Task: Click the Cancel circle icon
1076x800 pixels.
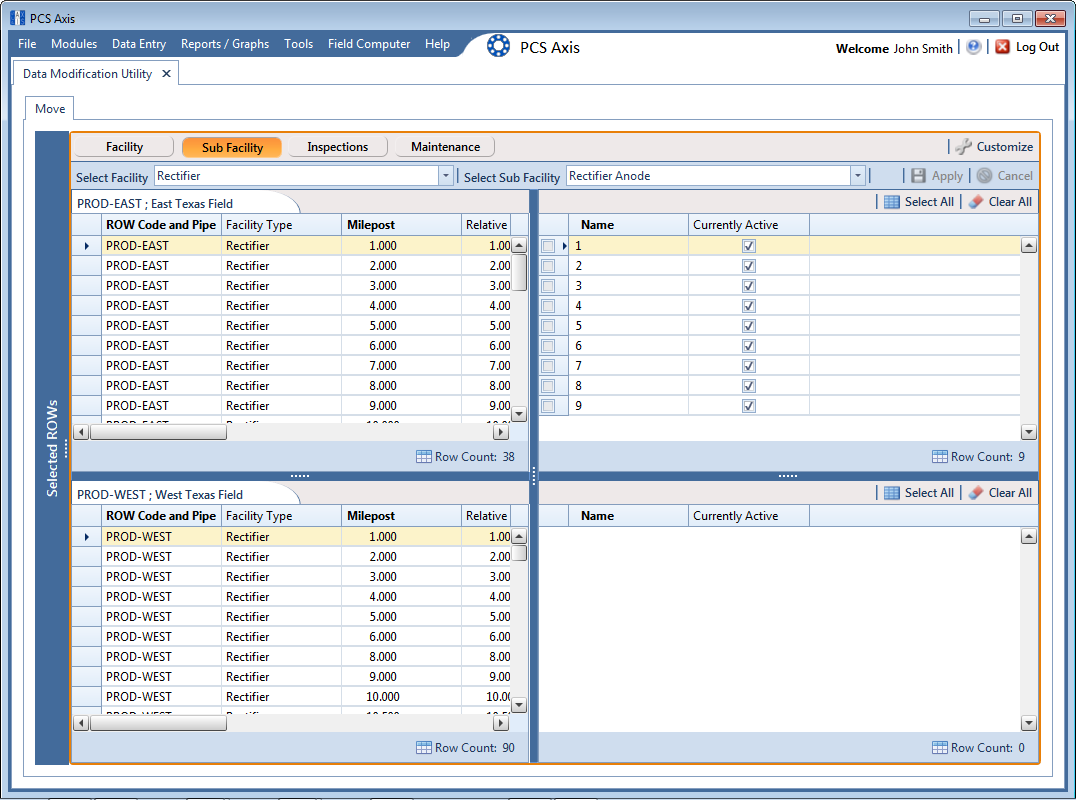Action: click(985, 176)
